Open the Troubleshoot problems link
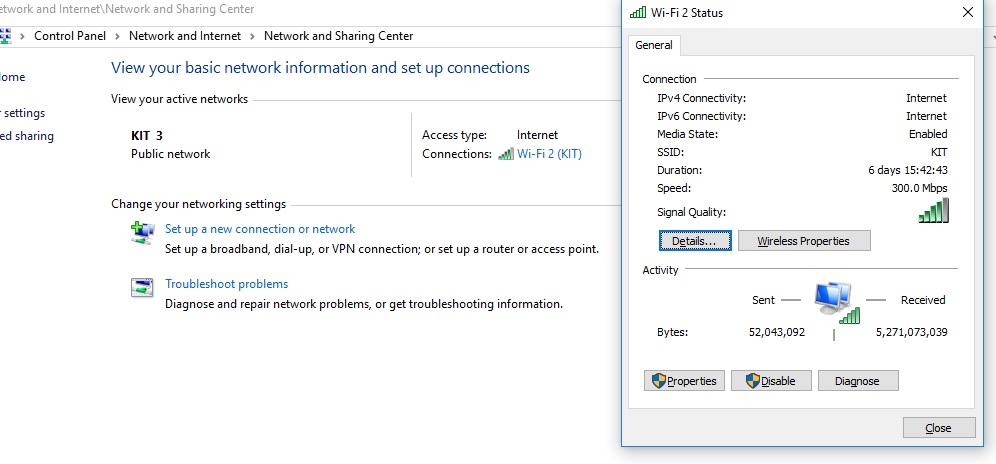The height and width of the screenshot is (464, 996). [x=226, y=284]
